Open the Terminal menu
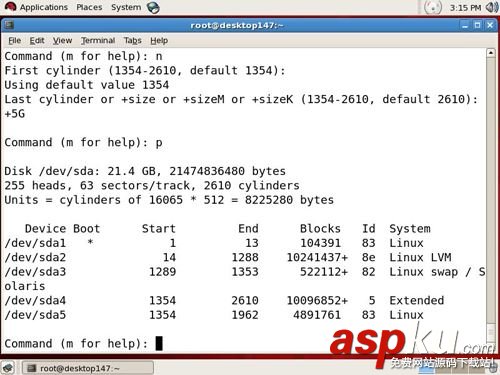 (x=98, y=41)
